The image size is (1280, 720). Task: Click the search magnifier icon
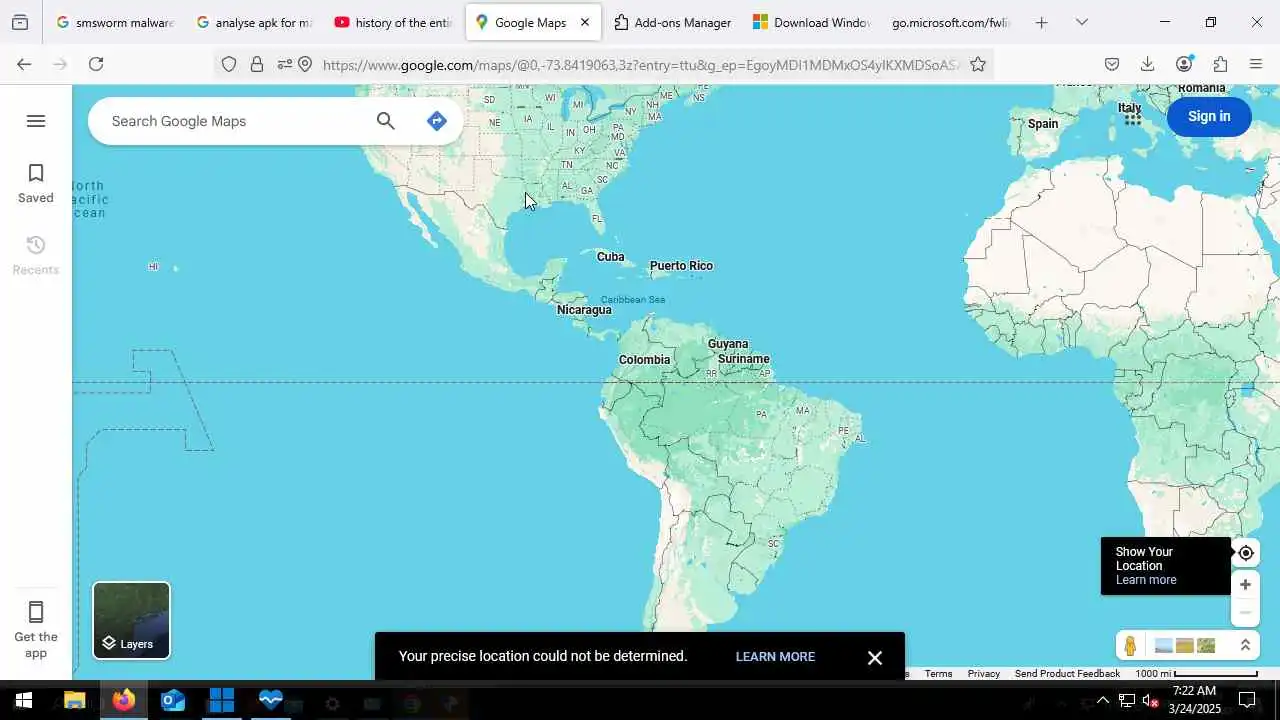click(x=386, y=121)
